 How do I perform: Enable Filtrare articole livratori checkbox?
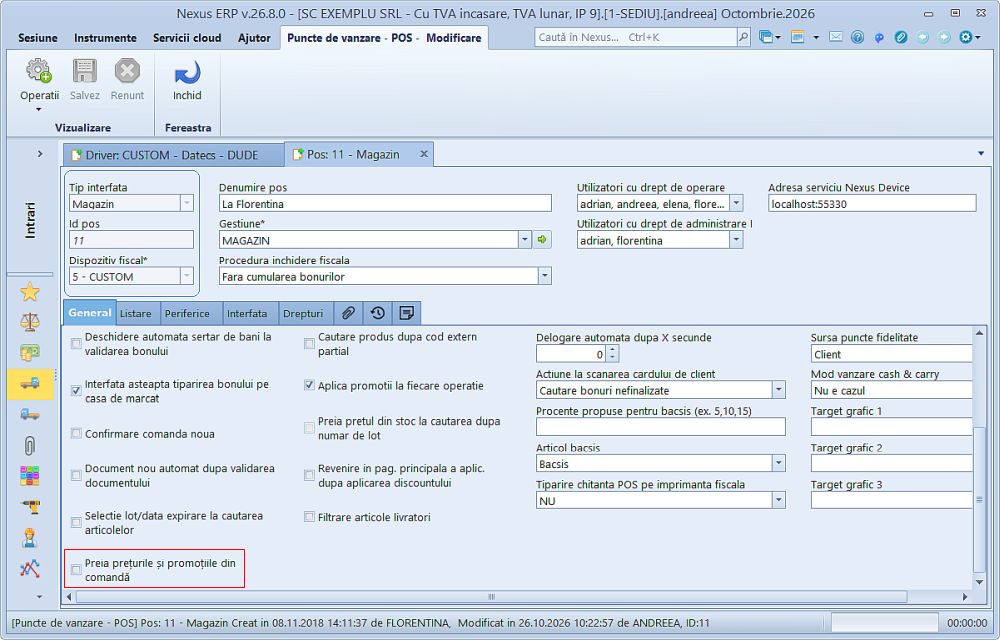pyautogui.click(x=309, y=517)
